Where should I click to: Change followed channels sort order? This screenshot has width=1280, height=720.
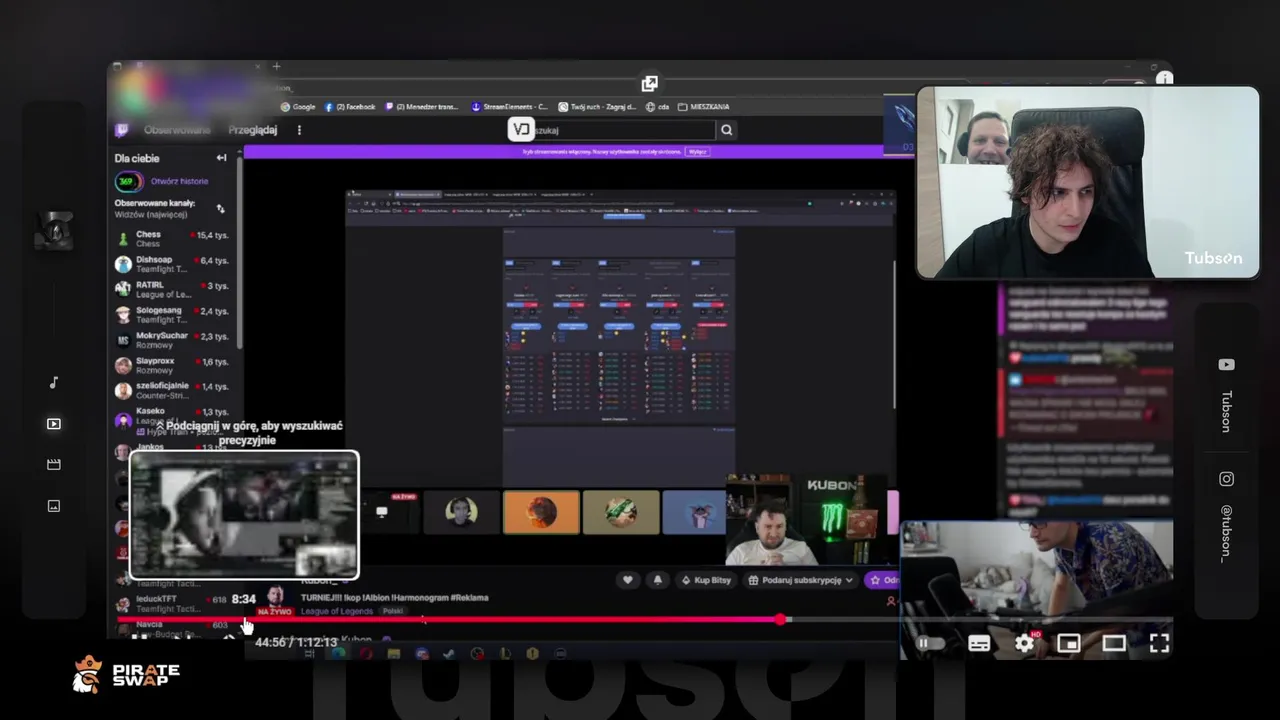[x=220, y=209]
